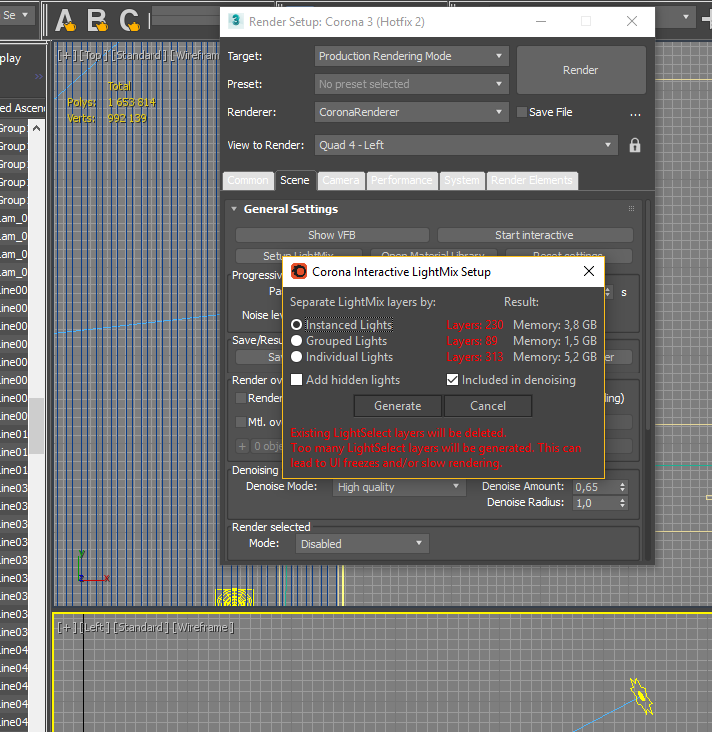Click the double chevron in the left panel
The height and width of the screenshot is (732, 712).
(x=39, y=77)
